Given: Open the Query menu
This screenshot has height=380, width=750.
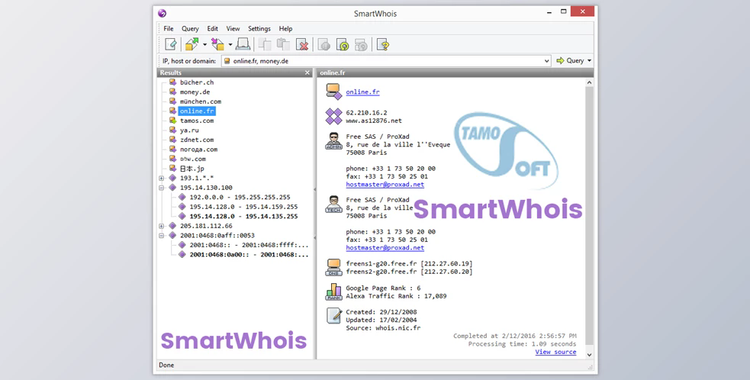Looking at the screenshot, I should [190, 29].
